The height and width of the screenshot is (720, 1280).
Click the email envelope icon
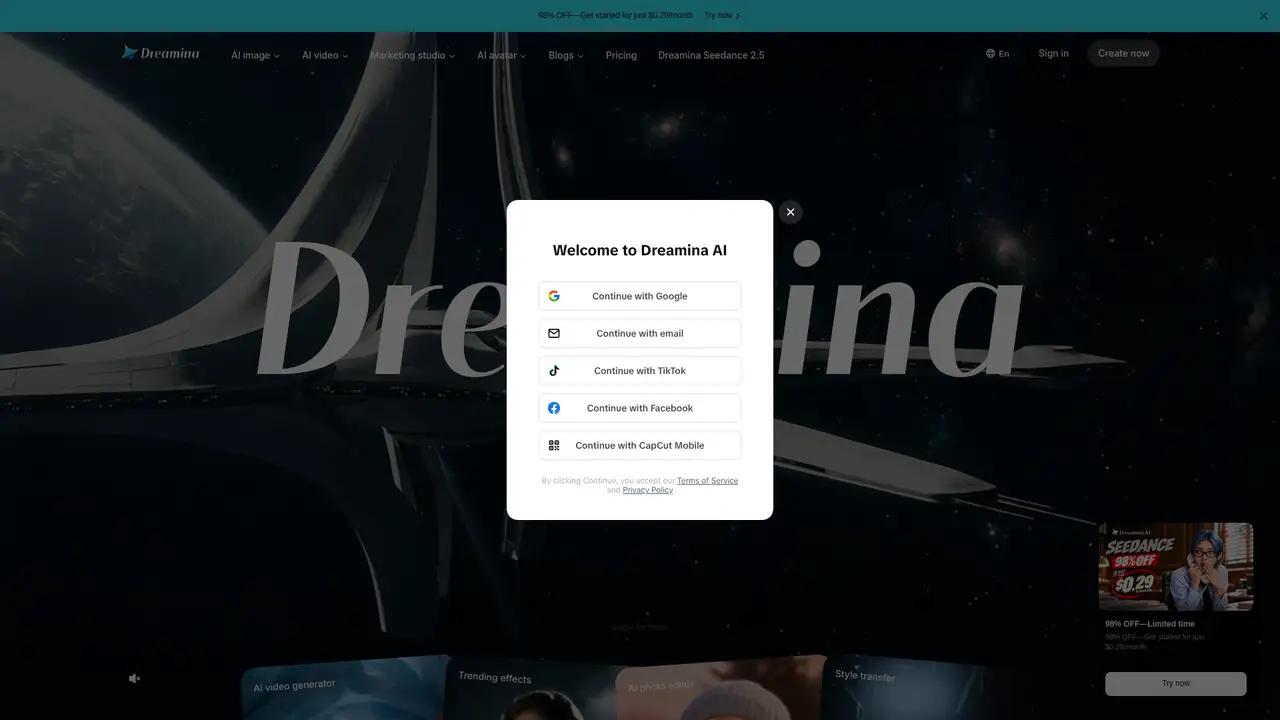[554, 333]
